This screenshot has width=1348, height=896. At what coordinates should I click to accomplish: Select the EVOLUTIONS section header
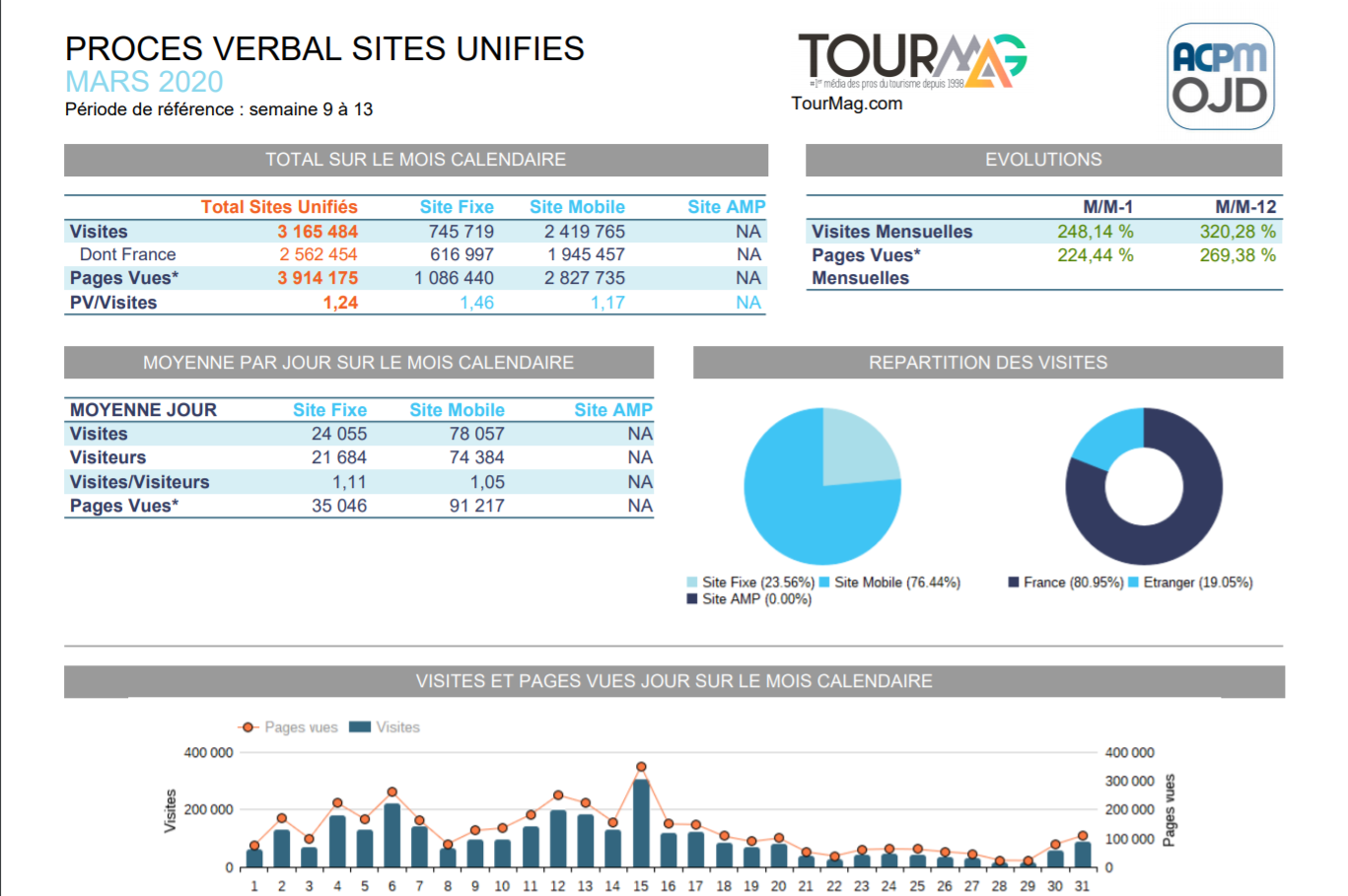point(1043,160)
